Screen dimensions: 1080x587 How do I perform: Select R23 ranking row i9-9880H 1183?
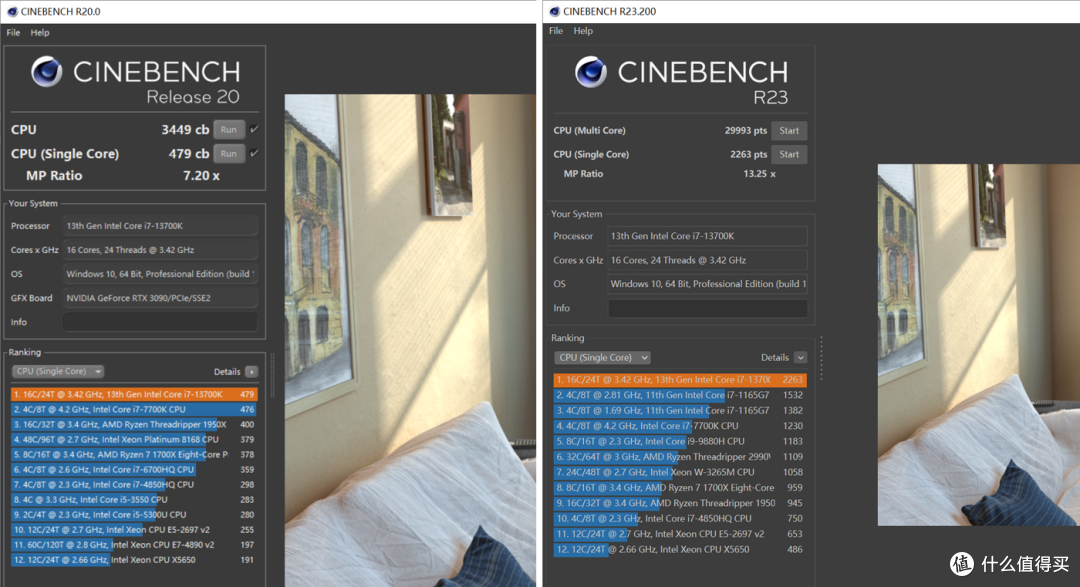(x=680, y=442)
